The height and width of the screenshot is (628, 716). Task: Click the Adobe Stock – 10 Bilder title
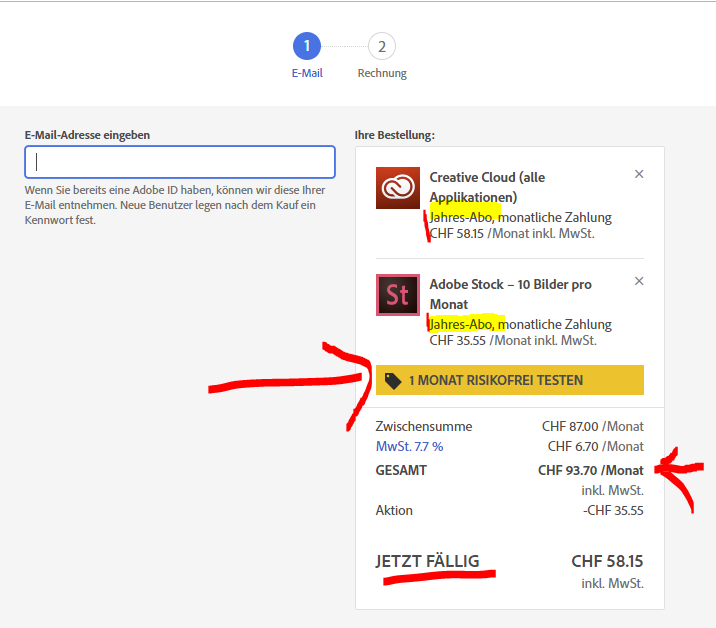tap(511, 294)
